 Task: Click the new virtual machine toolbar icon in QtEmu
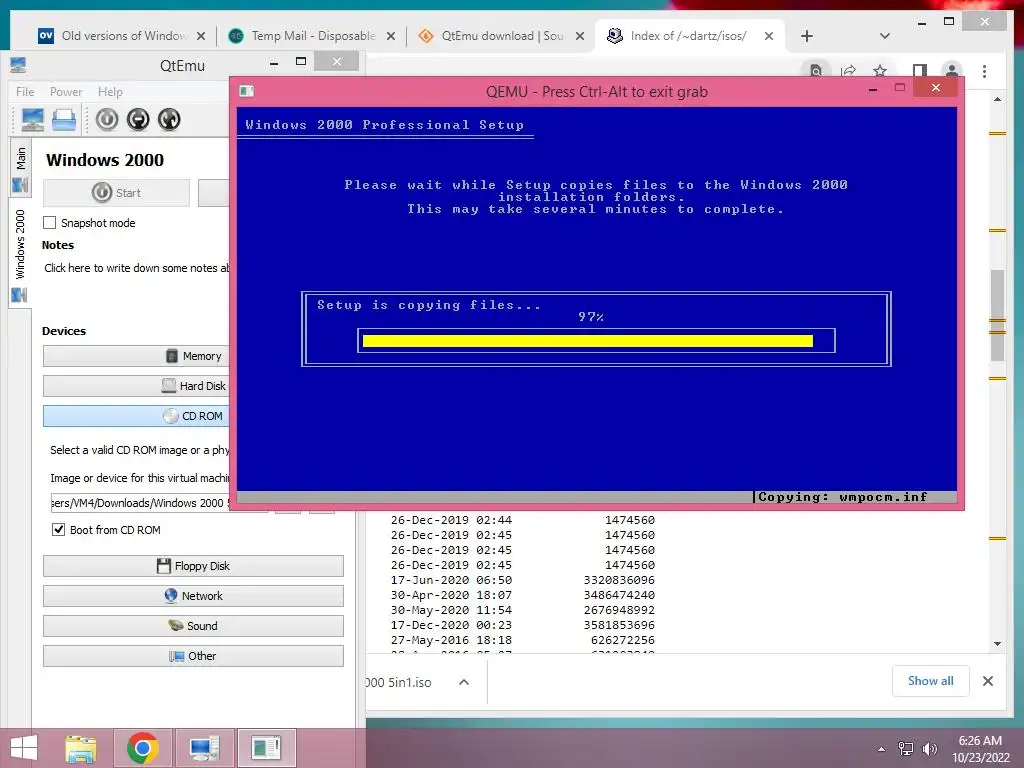[x=33, y=120]
